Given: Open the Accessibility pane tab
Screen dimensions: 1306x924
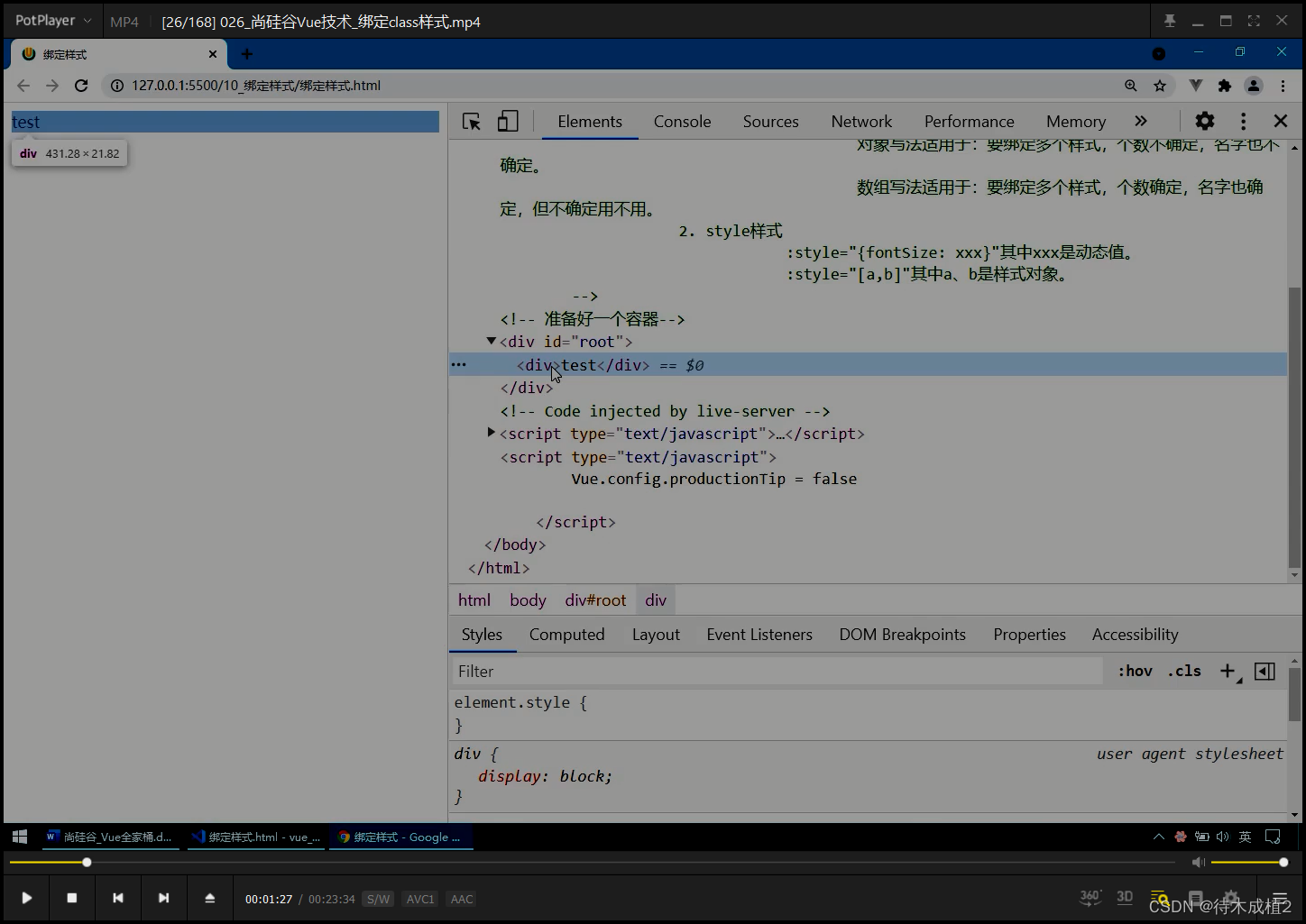Looking at the screenshot, I should 1135,635.
